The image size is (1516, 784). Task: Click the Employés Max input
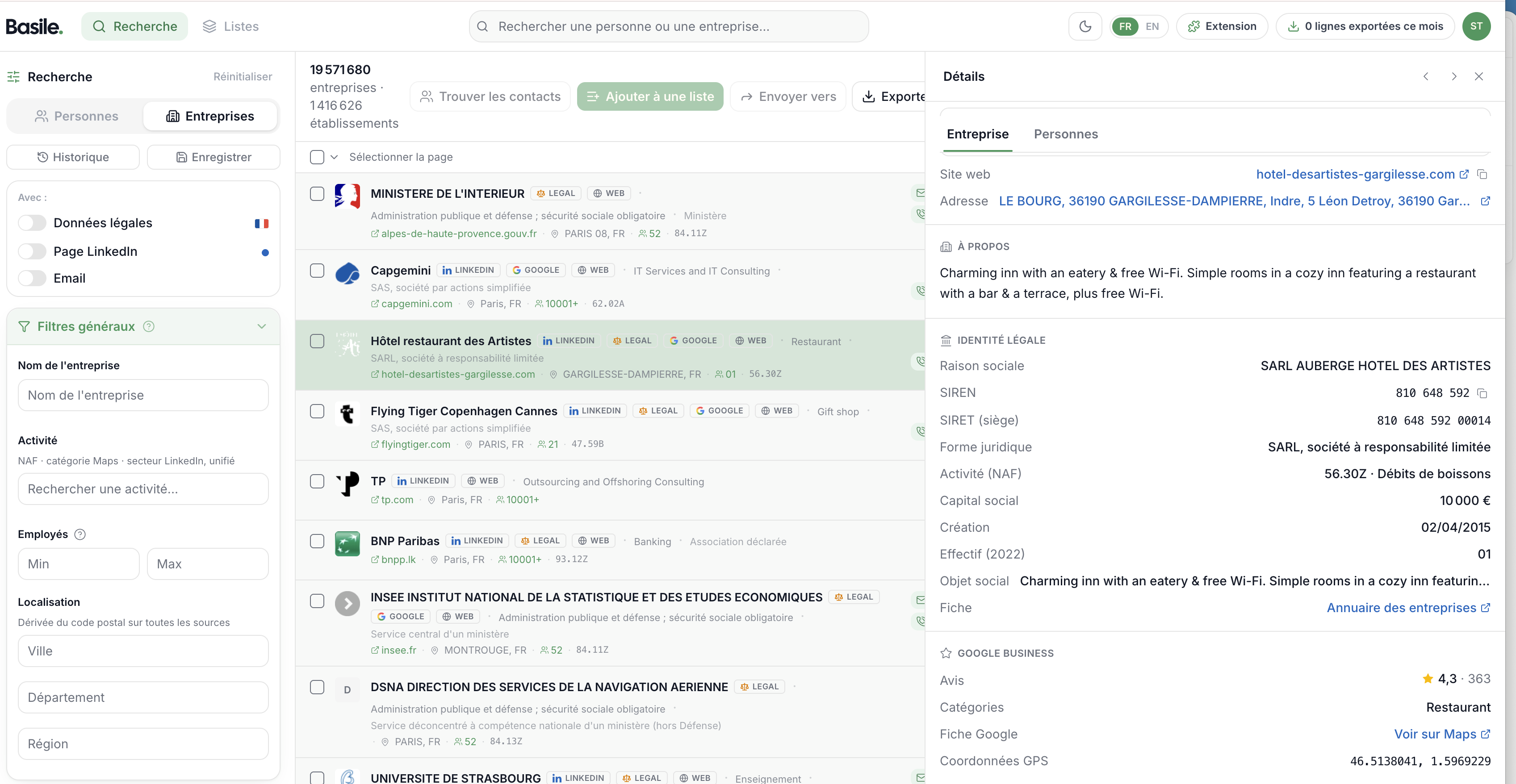click(x=208, y=564)
